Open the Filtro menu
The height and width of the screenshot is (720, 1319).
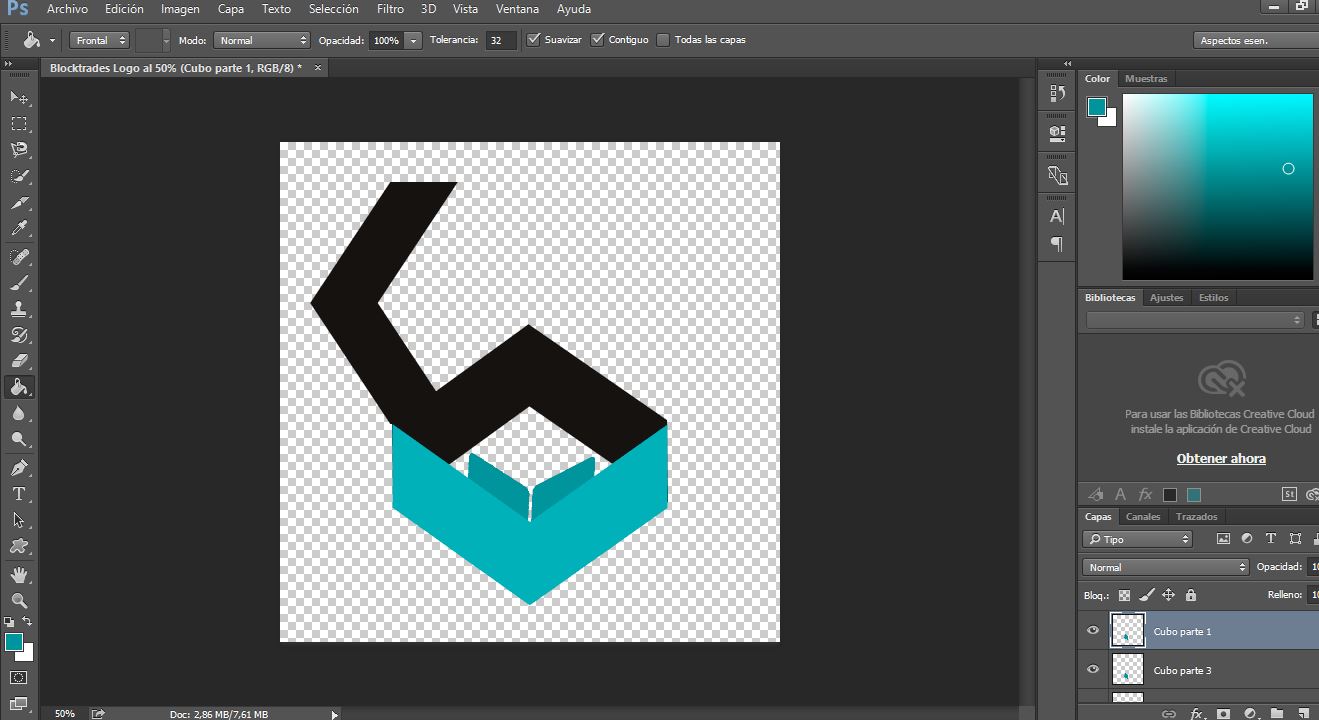390,9
